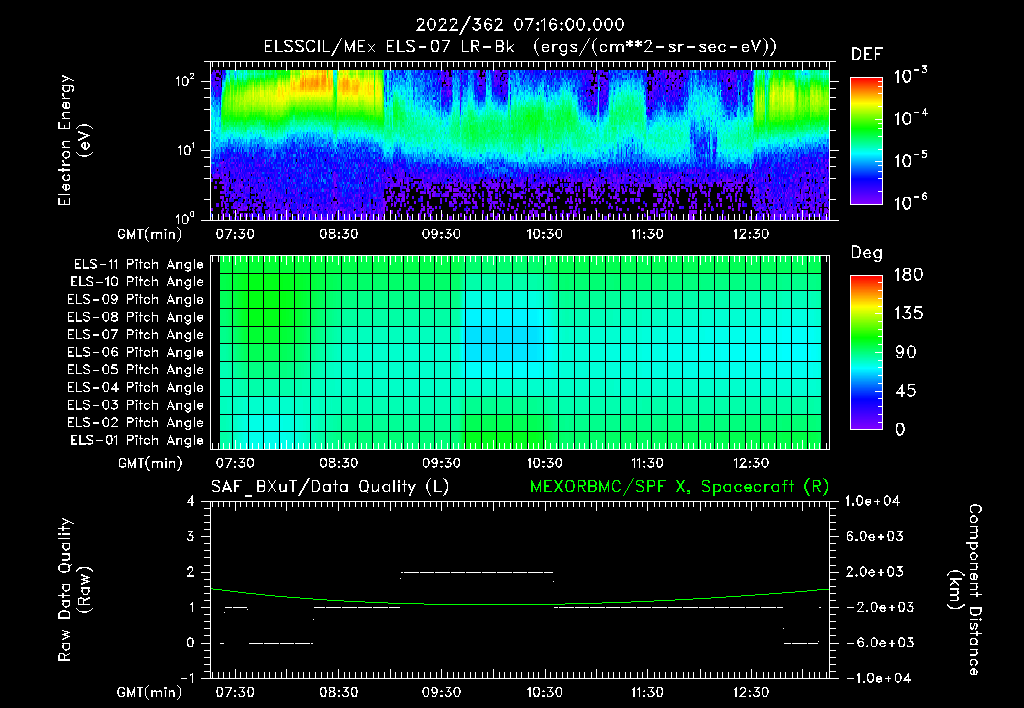Screen dimensions: 1024x708
Task: Pick the DEF rainbow color bar
Action: pyautogui.click(x=866, y=141)
